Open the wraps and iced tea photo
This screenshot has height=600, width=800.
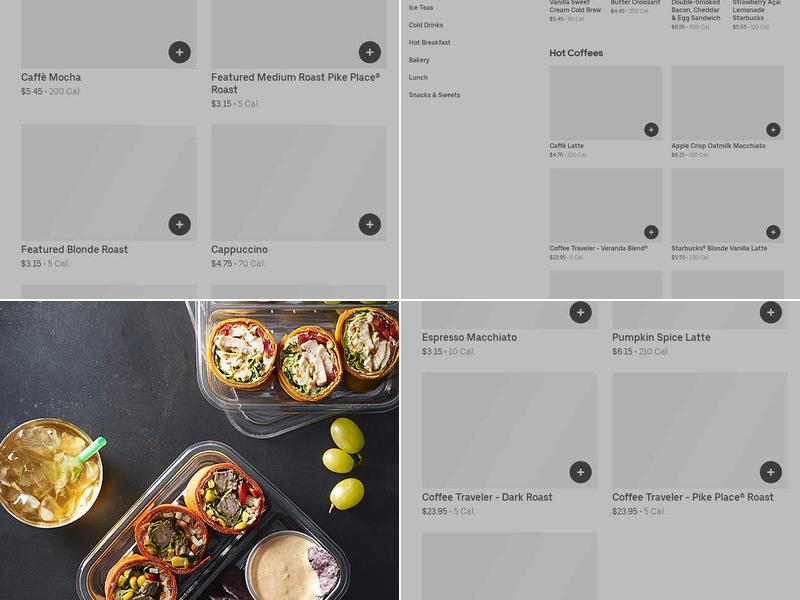[x=199, y=451]
